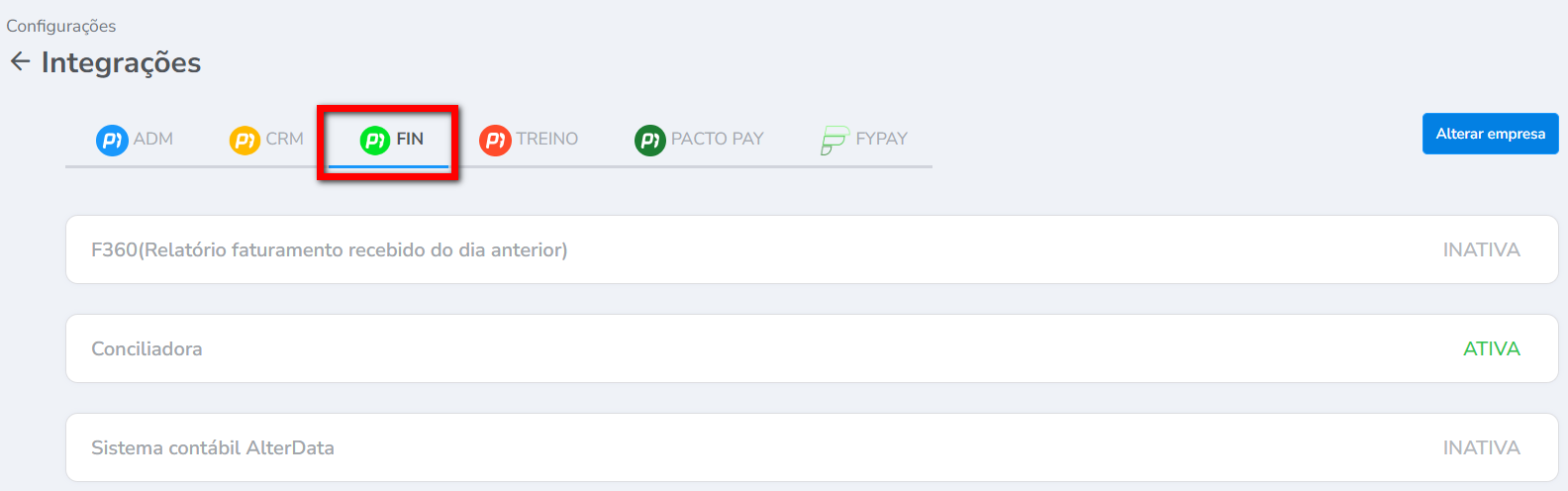Click the red TREINO module icon
This screenshot has height=491, width=1568.
pyautogui.click(x=495, y=140)
